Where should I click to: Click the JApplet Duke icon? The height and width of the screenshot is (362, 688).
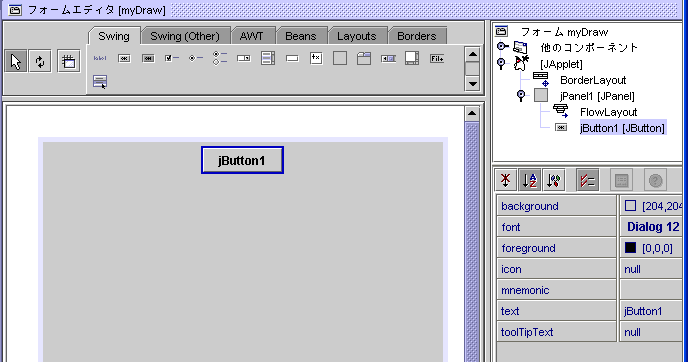coord(521,63)
